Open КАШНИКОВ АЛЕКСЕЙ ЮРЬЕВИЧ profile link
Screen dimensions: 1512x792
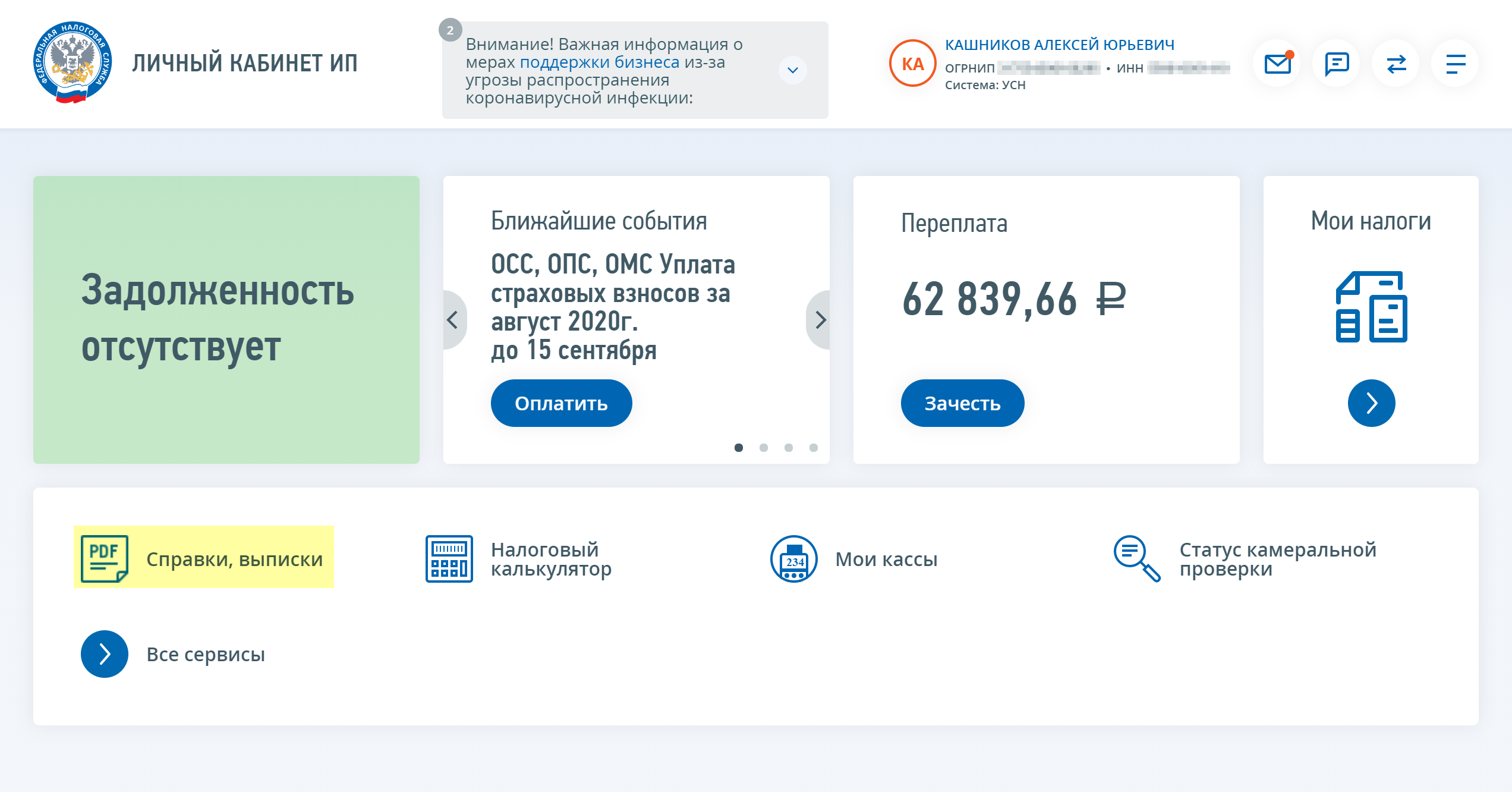coord(1060,45)
